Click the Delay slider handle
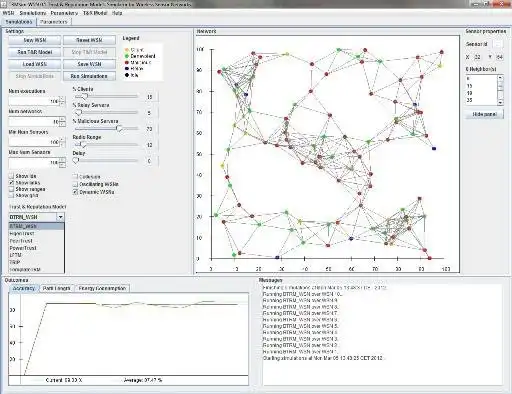 click(x=76, y=161)
